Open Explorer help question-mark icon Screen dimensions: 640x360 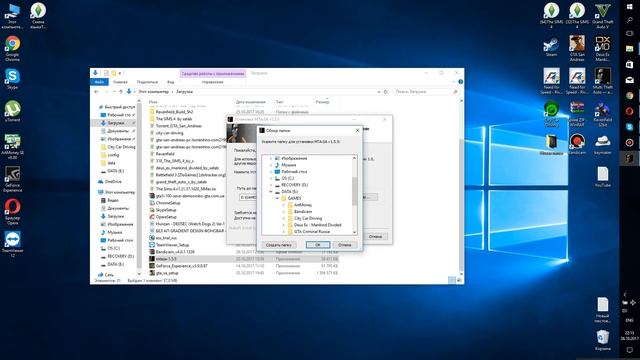(x=460, y=82)
